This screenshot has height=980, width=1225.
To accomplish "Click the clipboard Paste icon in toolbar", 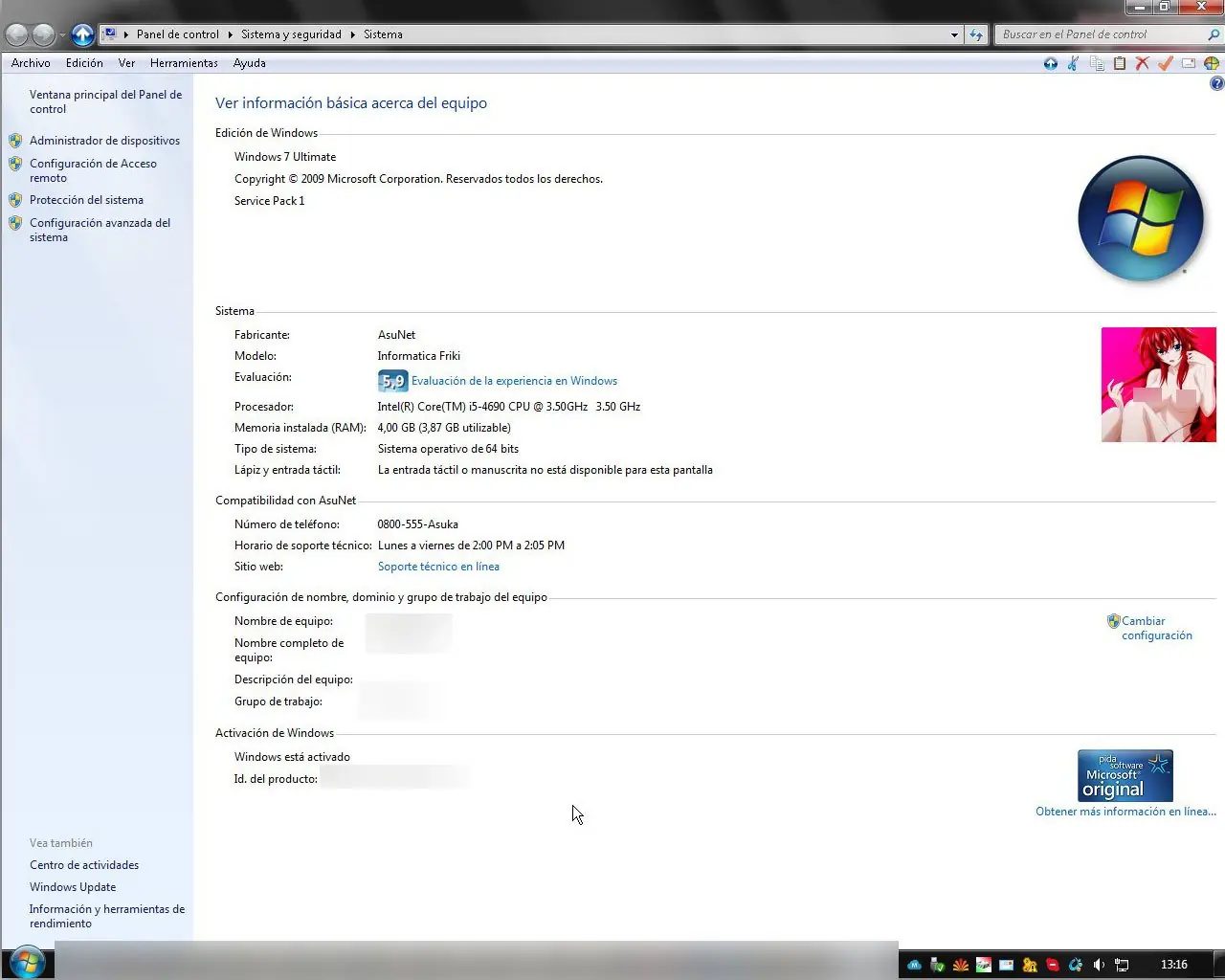I will (1120, 63).
